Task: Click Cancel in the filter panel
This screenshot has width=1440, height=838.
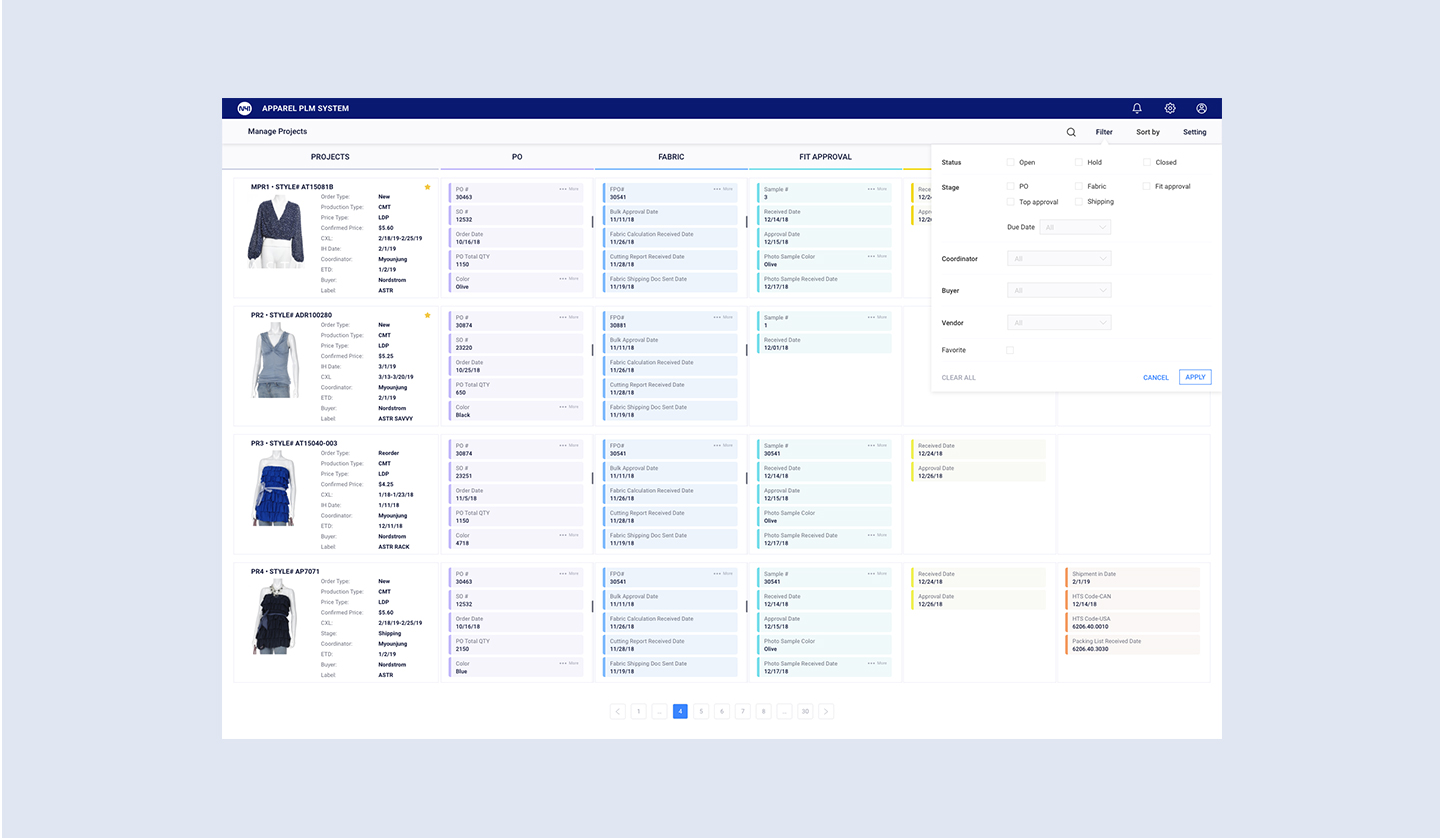Action: [1156, 378]
